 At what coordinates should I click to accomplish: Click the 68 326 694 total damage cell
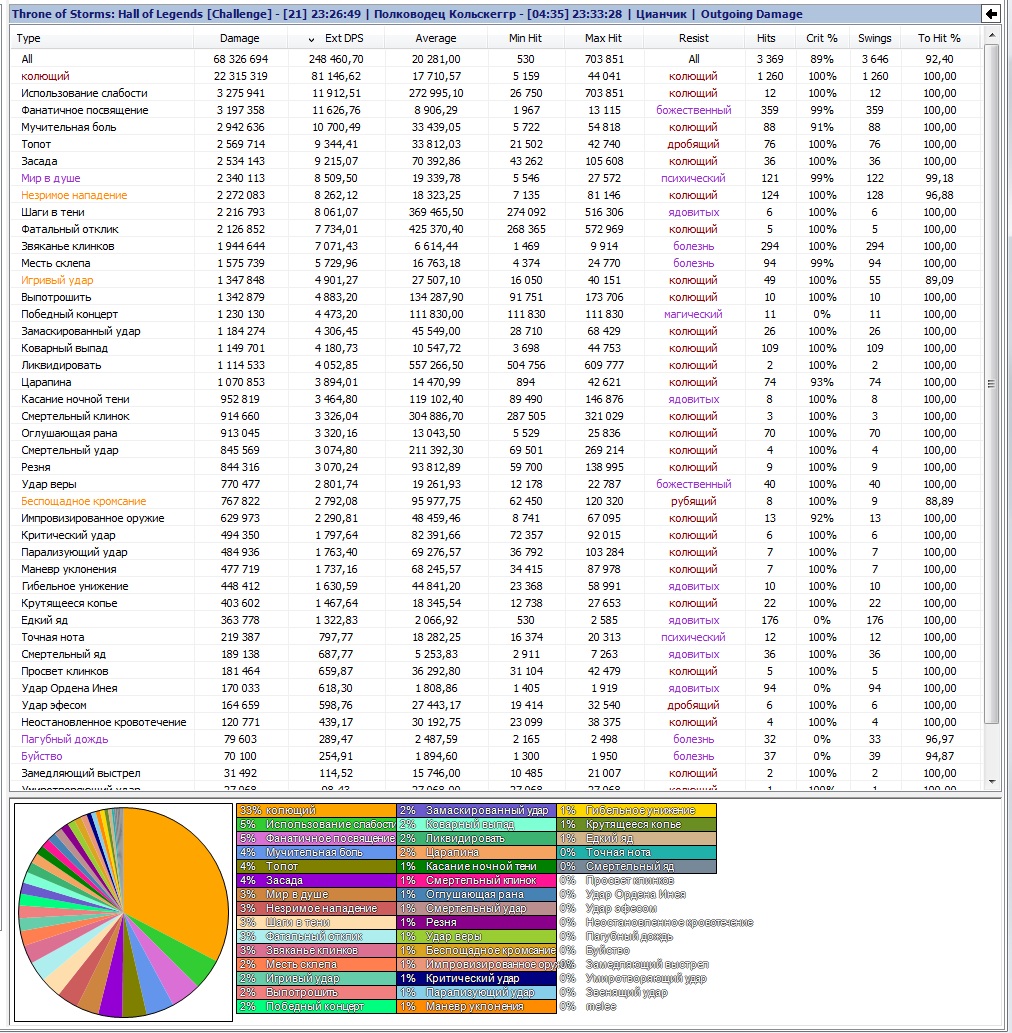coord(240,59)
